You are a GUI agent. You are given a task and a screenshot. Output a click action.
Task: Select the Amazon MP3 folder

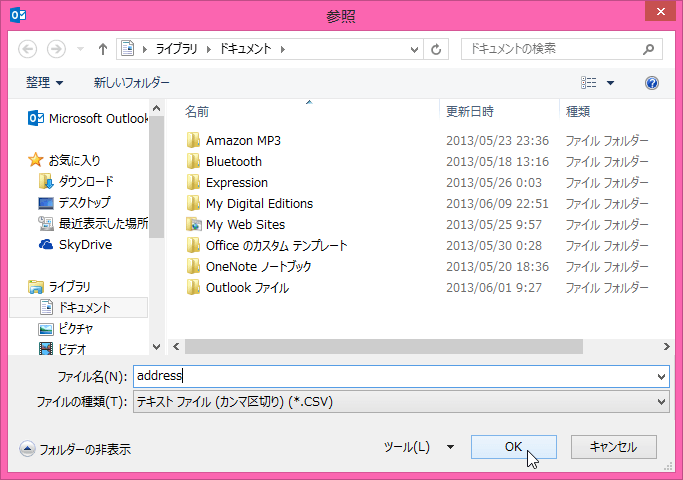point(243,141)
